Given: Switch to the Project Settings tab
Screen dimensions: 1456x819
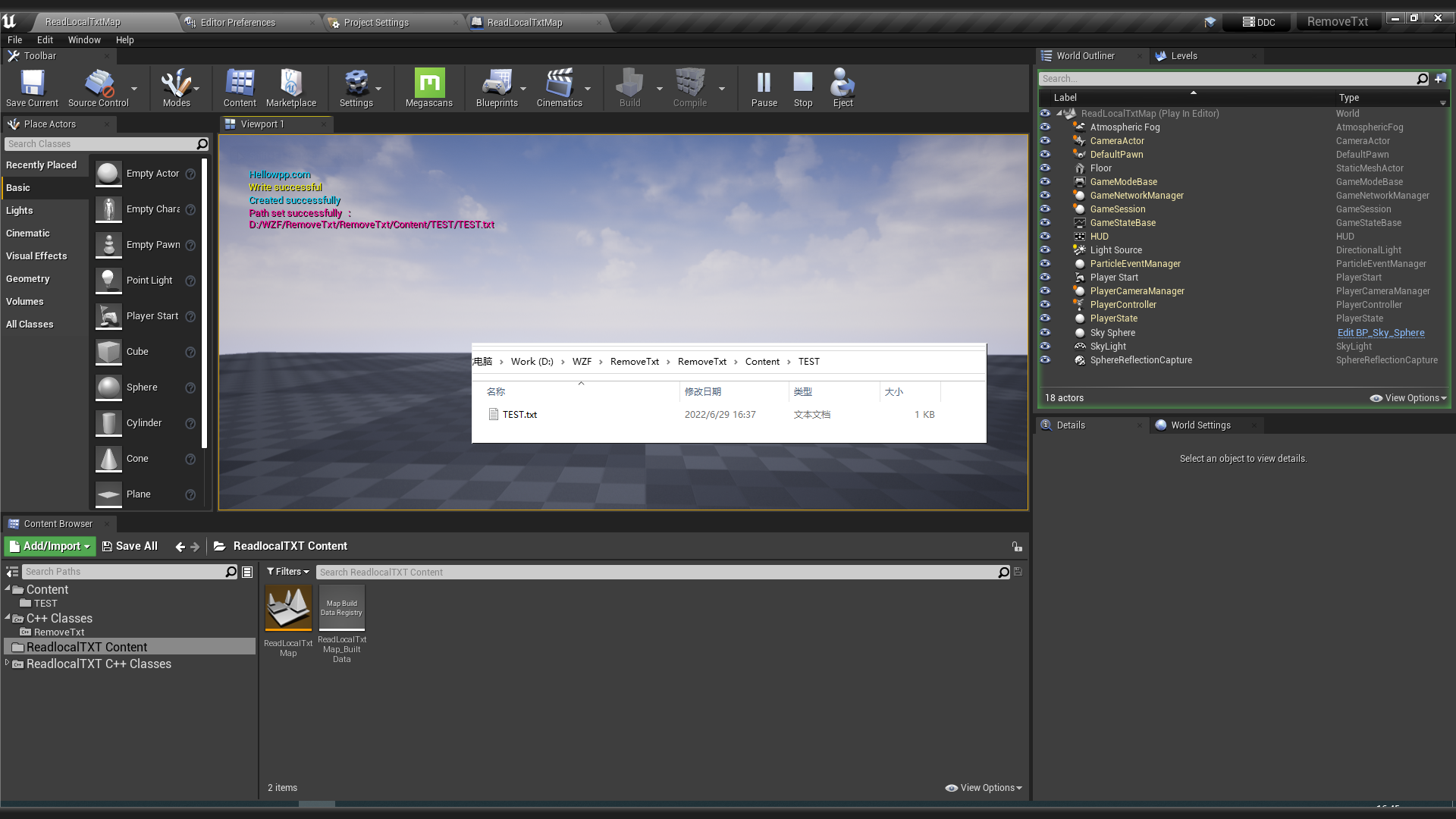Looking at the screenshot, I should coord(376,23).
